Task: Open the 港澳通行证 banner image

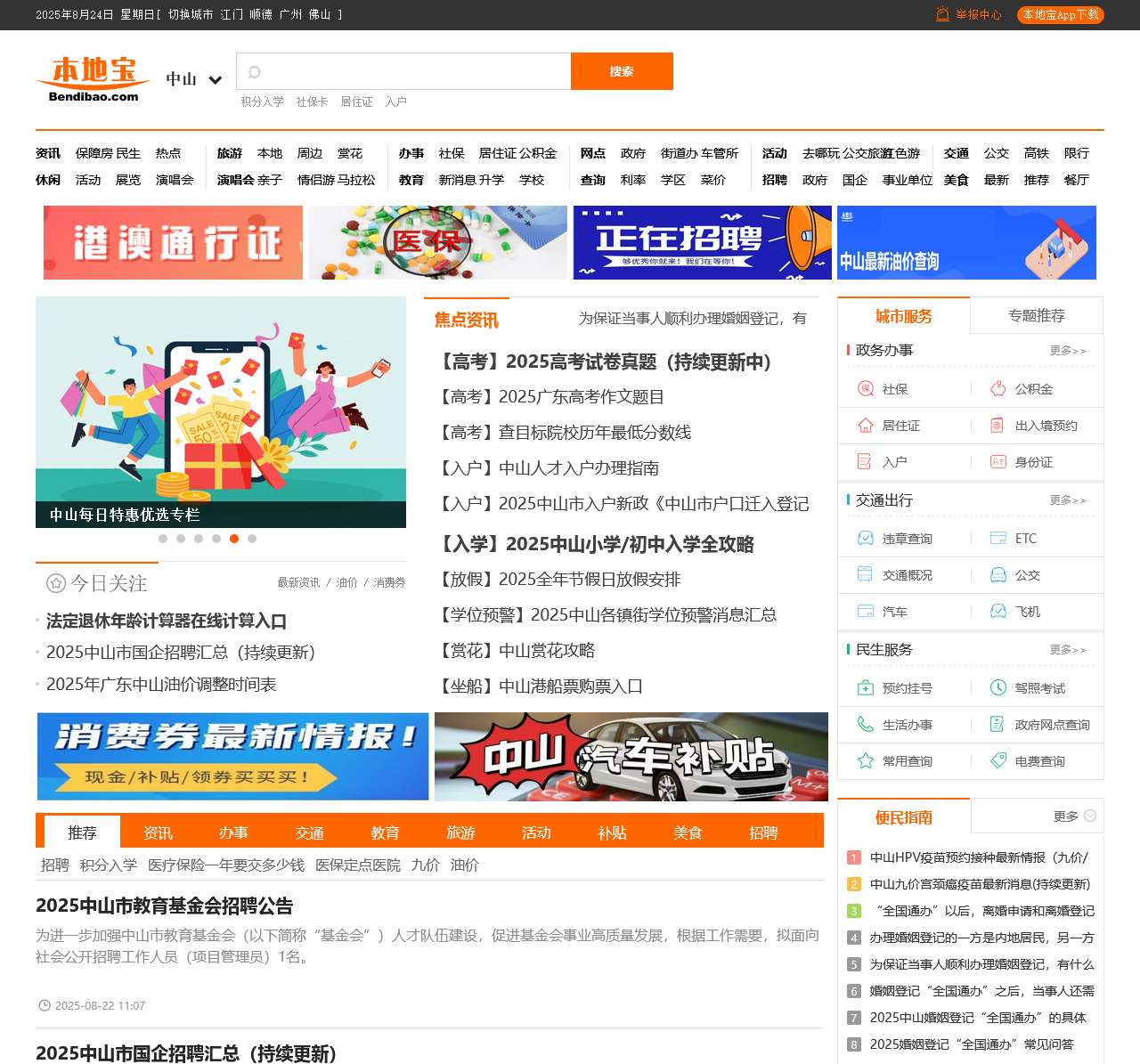Action: pos(173,243)
